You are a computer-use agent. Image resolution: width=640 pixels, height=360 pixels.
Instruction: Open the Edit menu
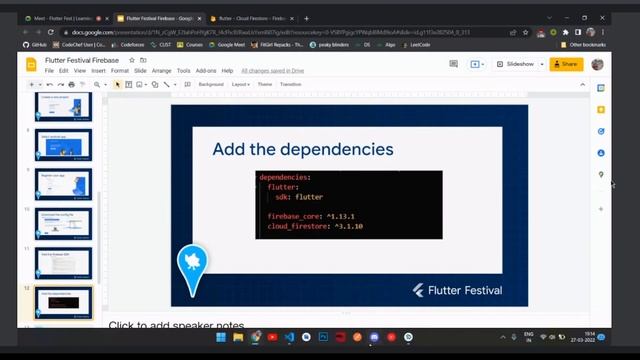(63, 71)
